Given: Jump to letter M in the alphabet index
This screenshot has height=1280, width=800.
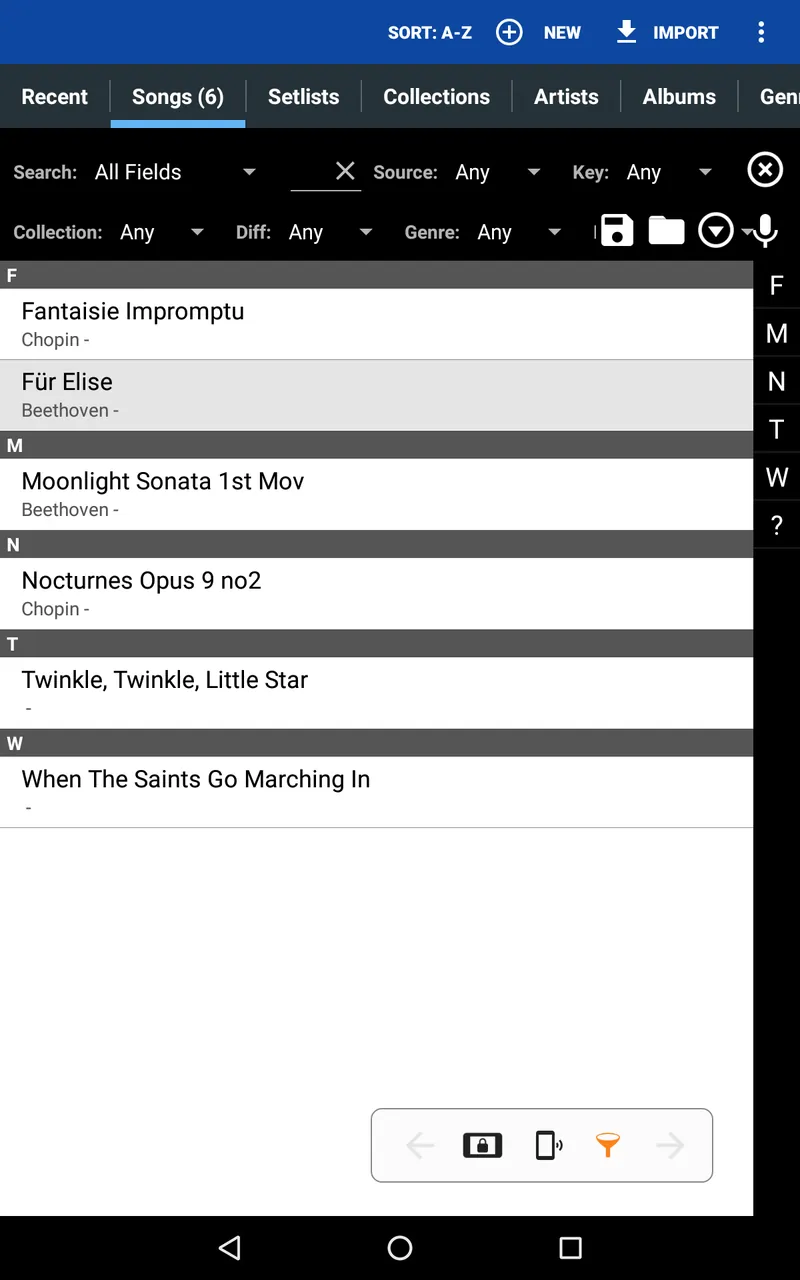Looking at the screenshot, I should click(777, 333).
